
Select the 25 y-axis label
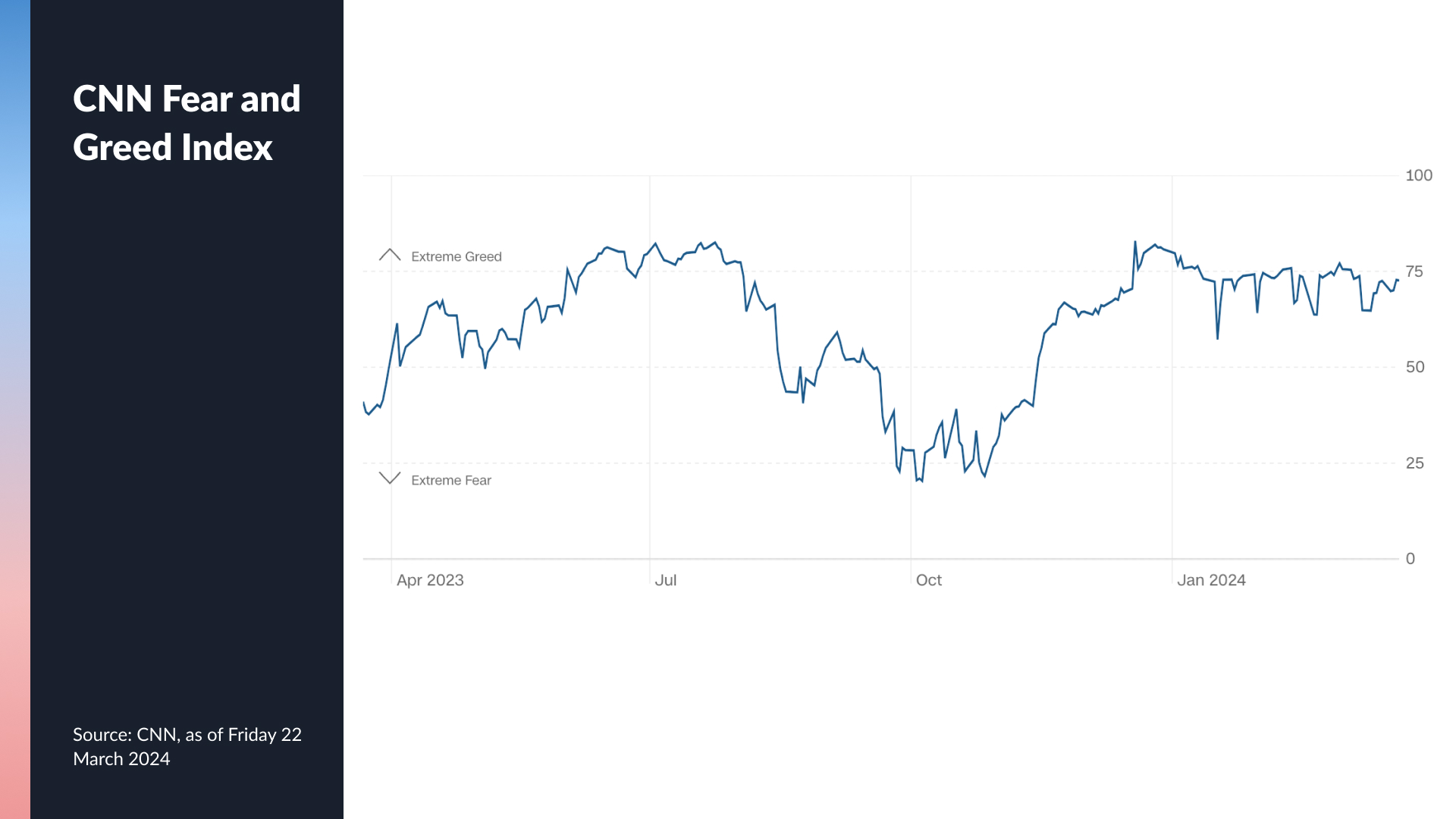[x=1414, y=463]
